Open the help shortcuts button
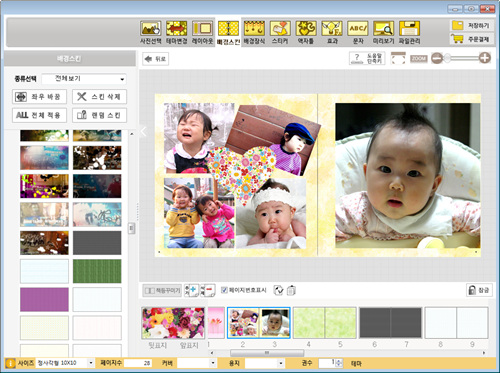 pos(367,59)
